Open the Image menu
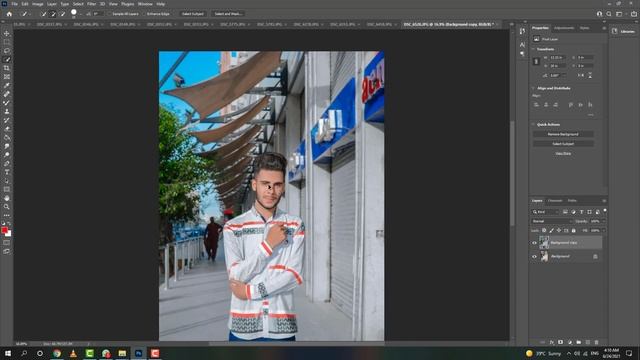 37,4
